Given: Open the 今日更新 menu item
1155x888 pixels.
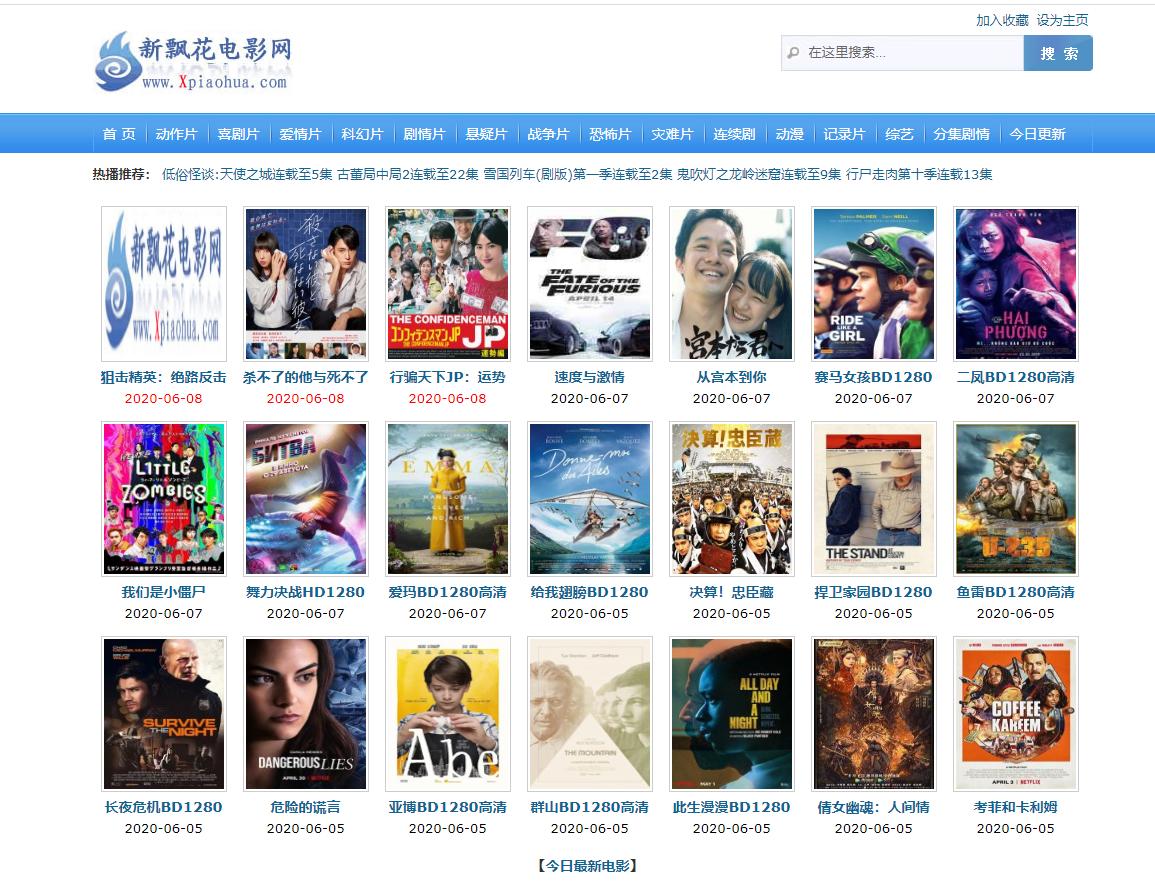Looking at the screenshot, I should click(x=1037, y=134).
